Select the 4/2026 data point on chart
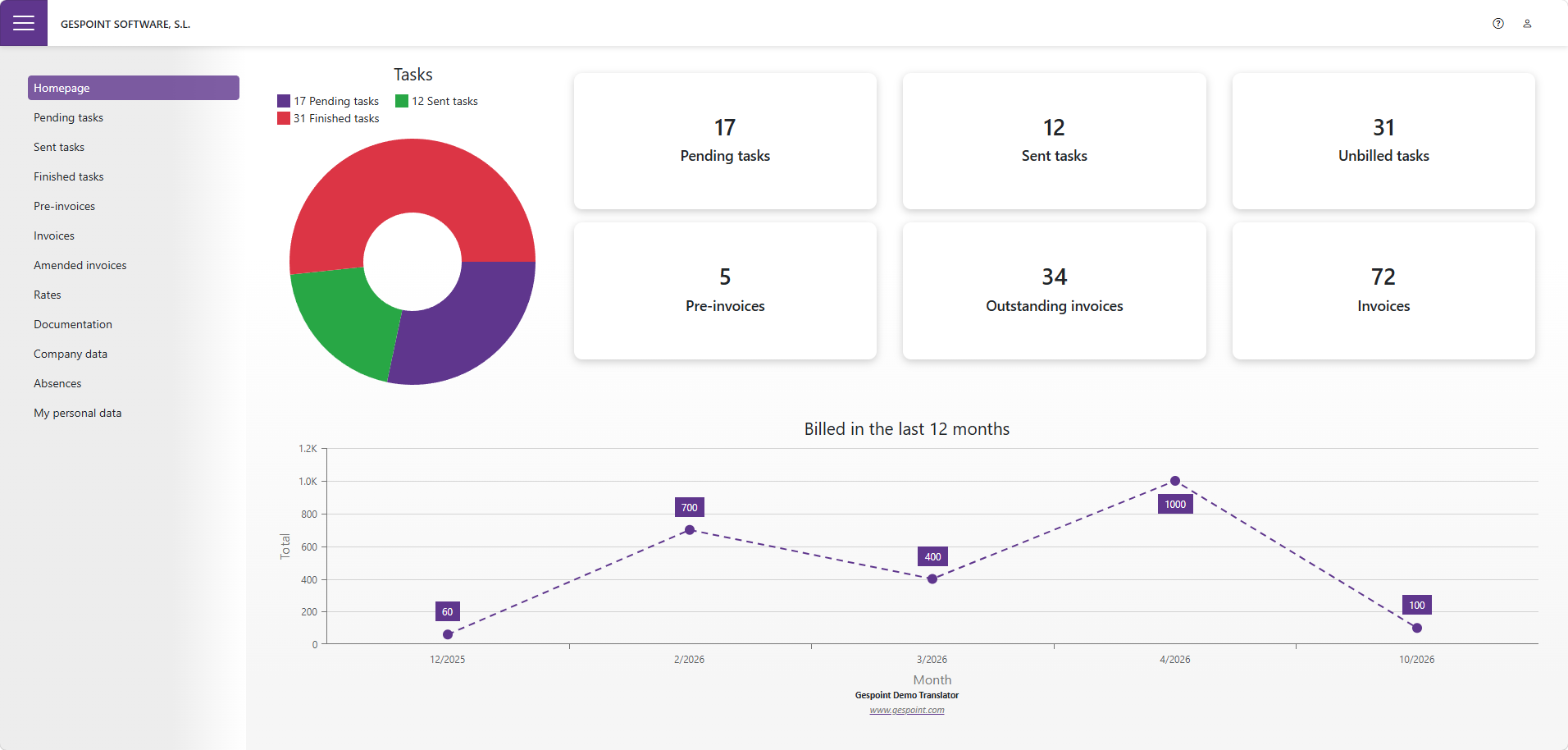Viewport: 1568px width, 750px height. pyautogui.click(x=1175, y=481)
